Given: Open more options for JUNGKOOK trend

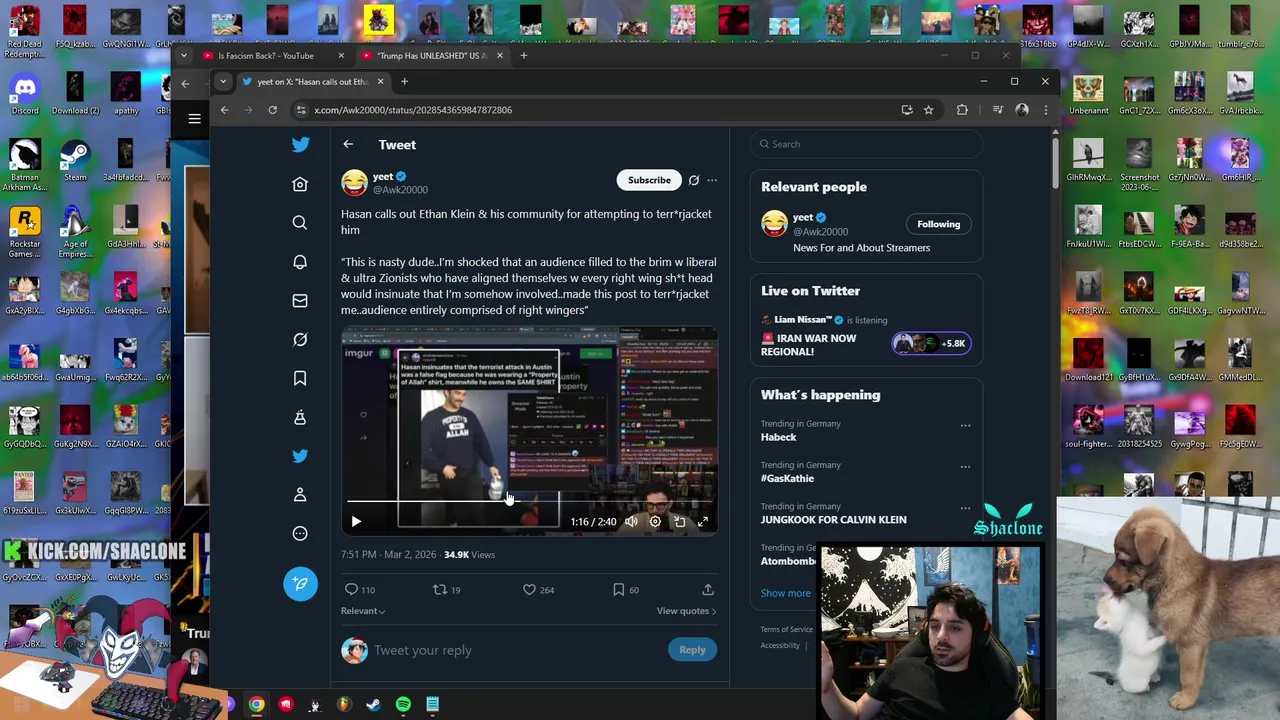Looking at the screenshot, I should coord(965,508).
